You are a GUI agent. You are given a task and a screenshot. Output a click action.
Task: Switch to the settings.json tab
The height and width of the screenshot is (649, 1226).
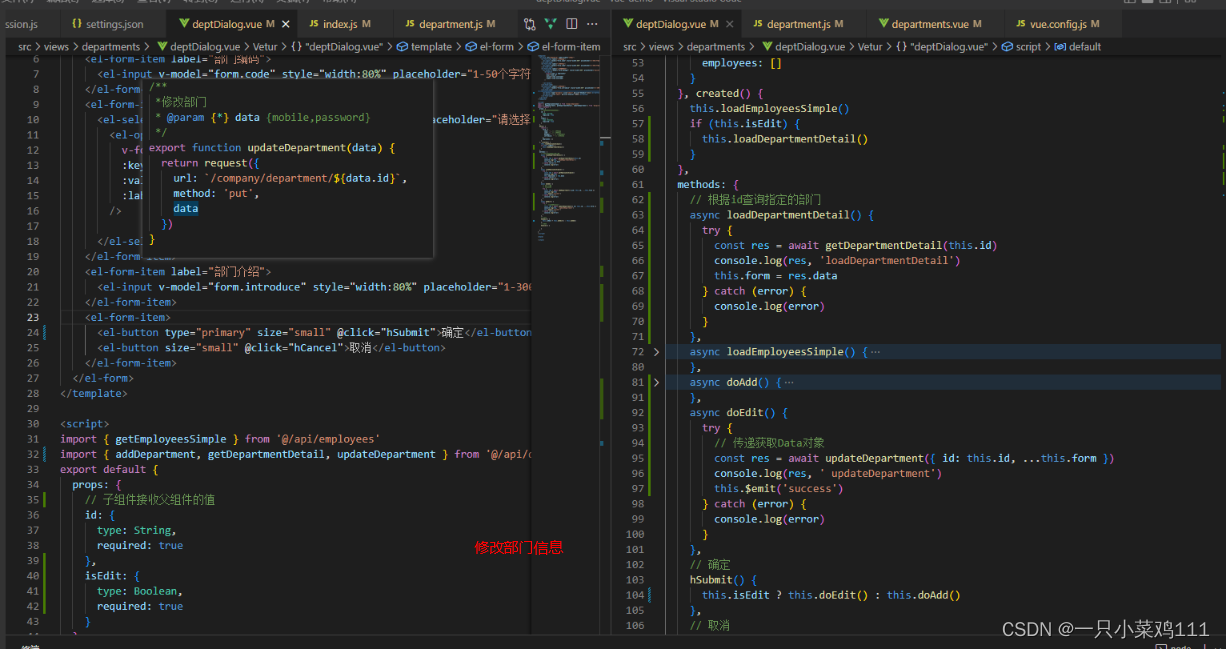point(106,24)
